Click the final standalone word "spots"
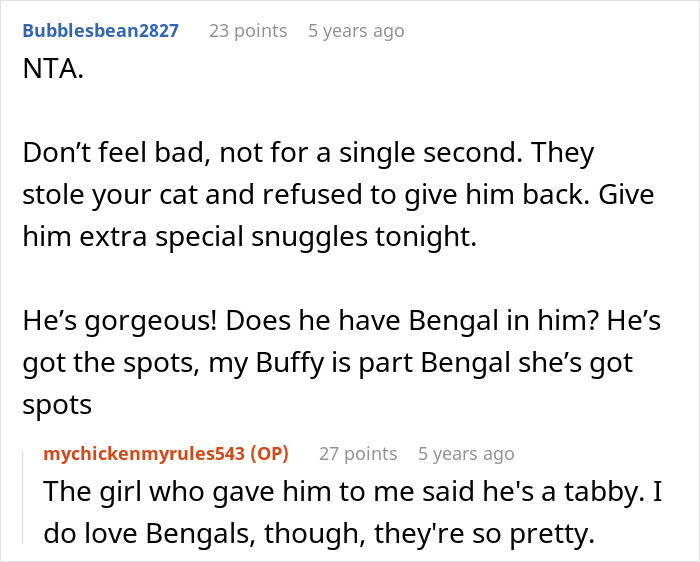Screen dimensions: 700x562 tap(56, 403)
